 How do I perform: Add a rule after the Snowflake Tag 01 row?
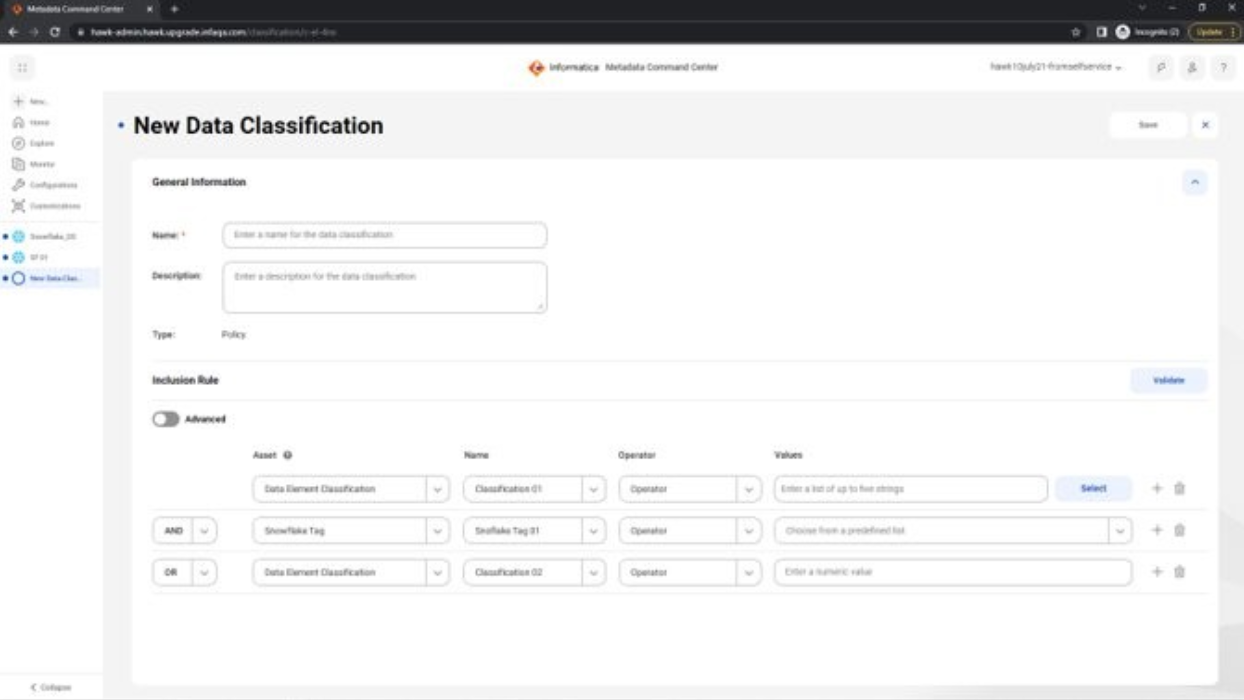1157,531
